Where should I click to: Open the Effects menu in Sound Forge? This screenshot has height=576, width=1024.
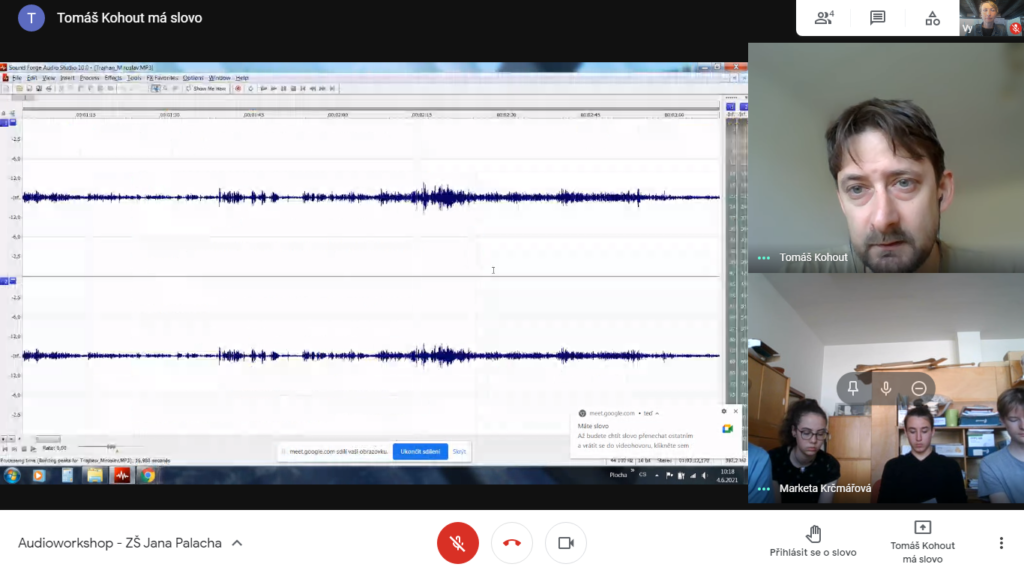point(113,78)
